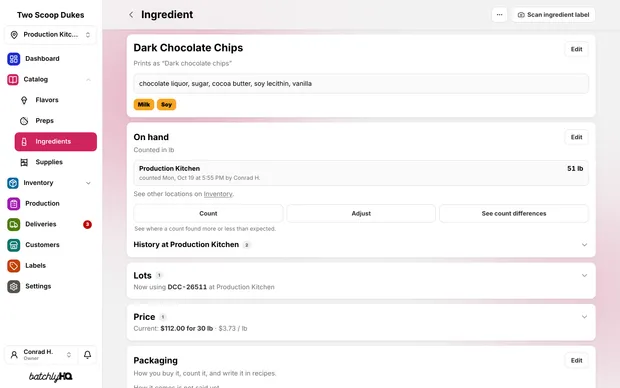This screenshot has width=620, height=388.
Task: Click Scan ingredient label button
Action: (553, 15)
